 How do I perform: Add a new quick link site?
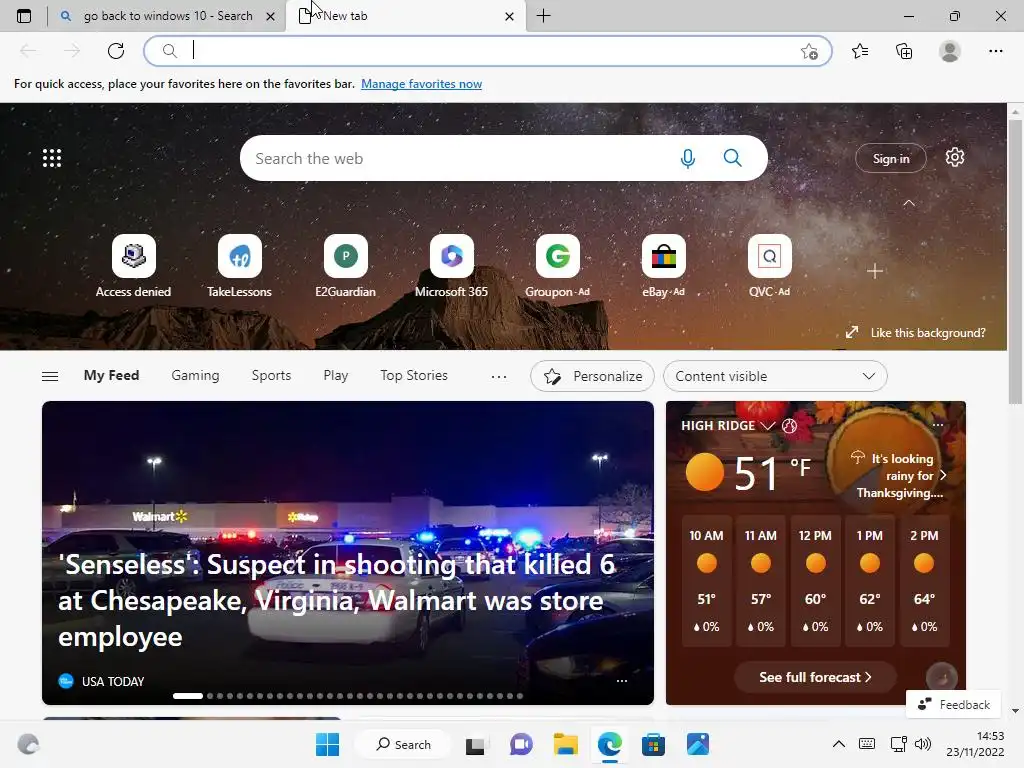click(x=875, y=271)
